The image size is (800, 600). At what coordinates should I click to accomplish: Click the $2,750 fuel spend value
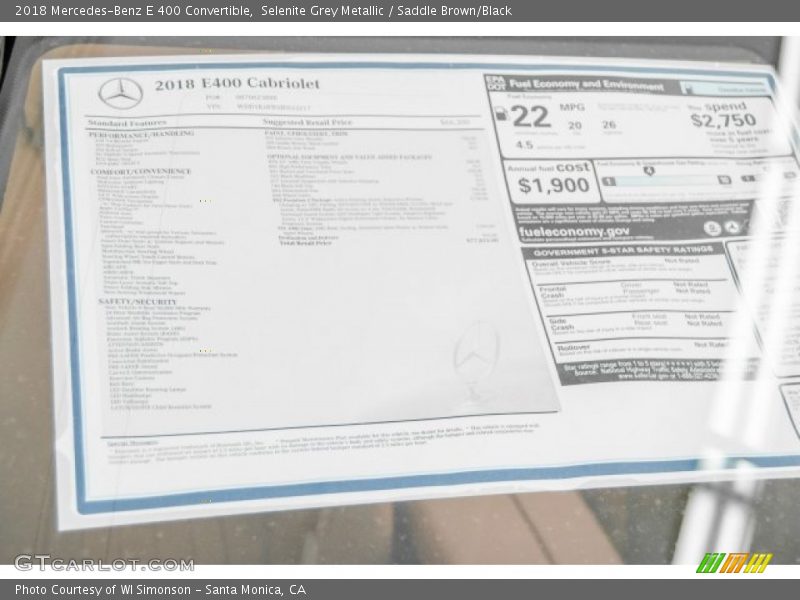click(x=723, y=120)
